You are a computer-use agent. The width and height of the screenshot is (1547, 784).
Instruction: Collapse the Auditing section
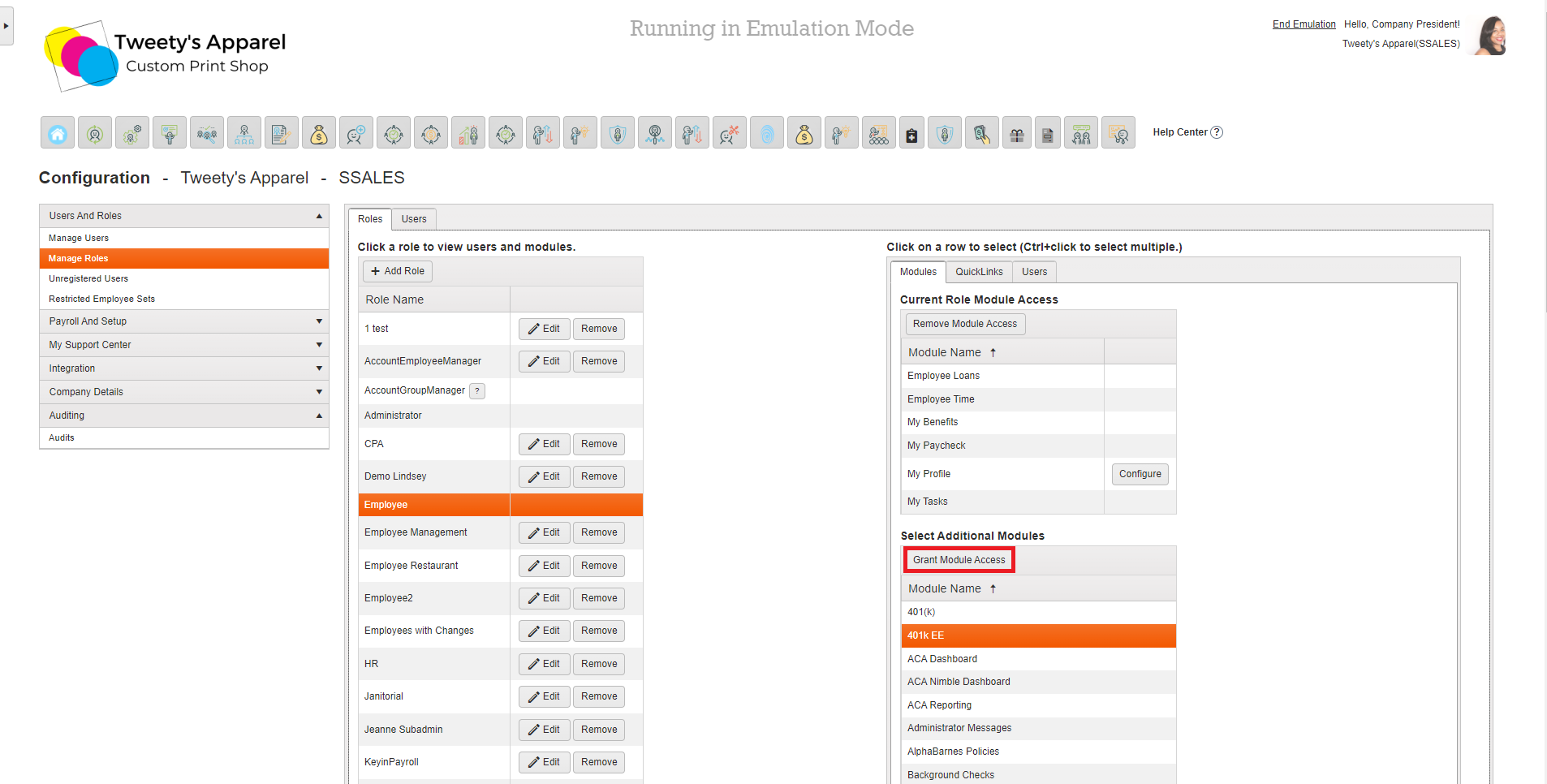pos(319,416)
